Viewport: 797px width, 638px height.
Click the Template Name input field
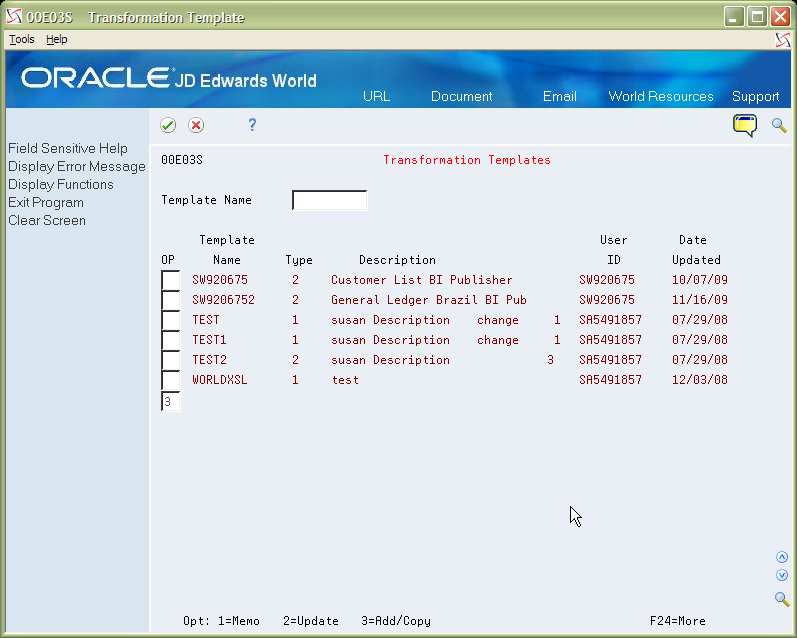[329, 200]
